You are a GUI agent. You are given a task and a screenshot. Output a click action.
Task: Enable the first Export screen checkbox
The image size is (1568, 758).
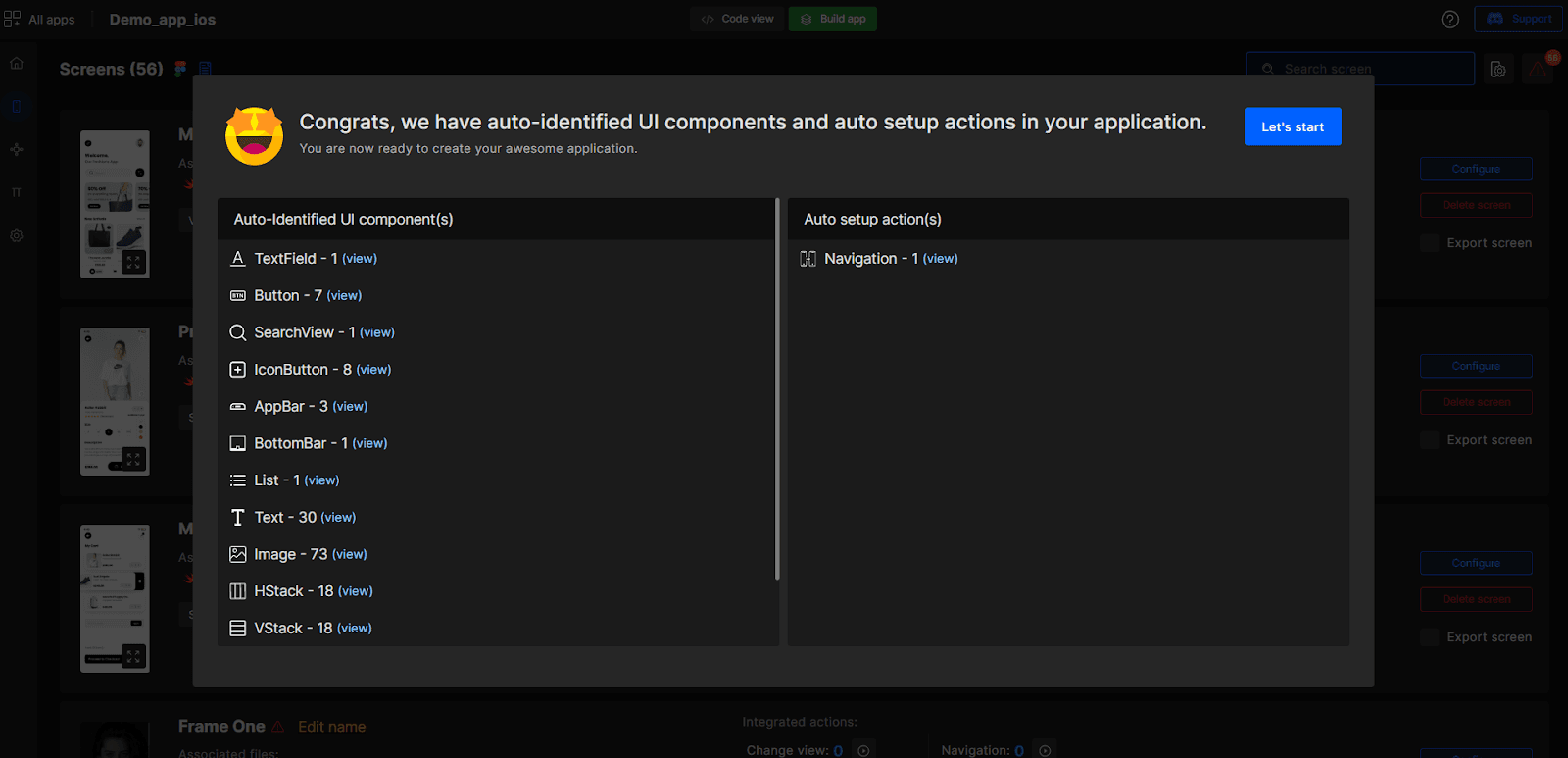coord(1430,243)
